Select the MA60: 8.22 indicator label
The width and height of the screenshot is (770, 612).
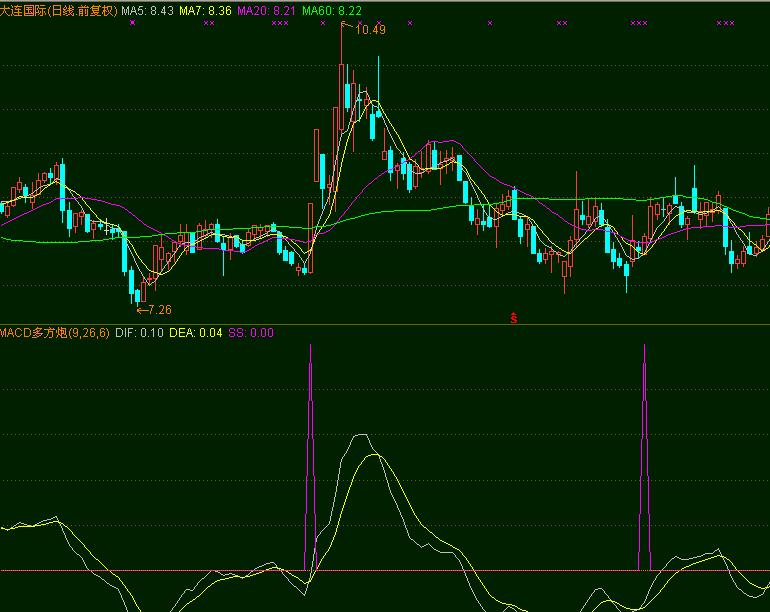[x=332, y=11]
